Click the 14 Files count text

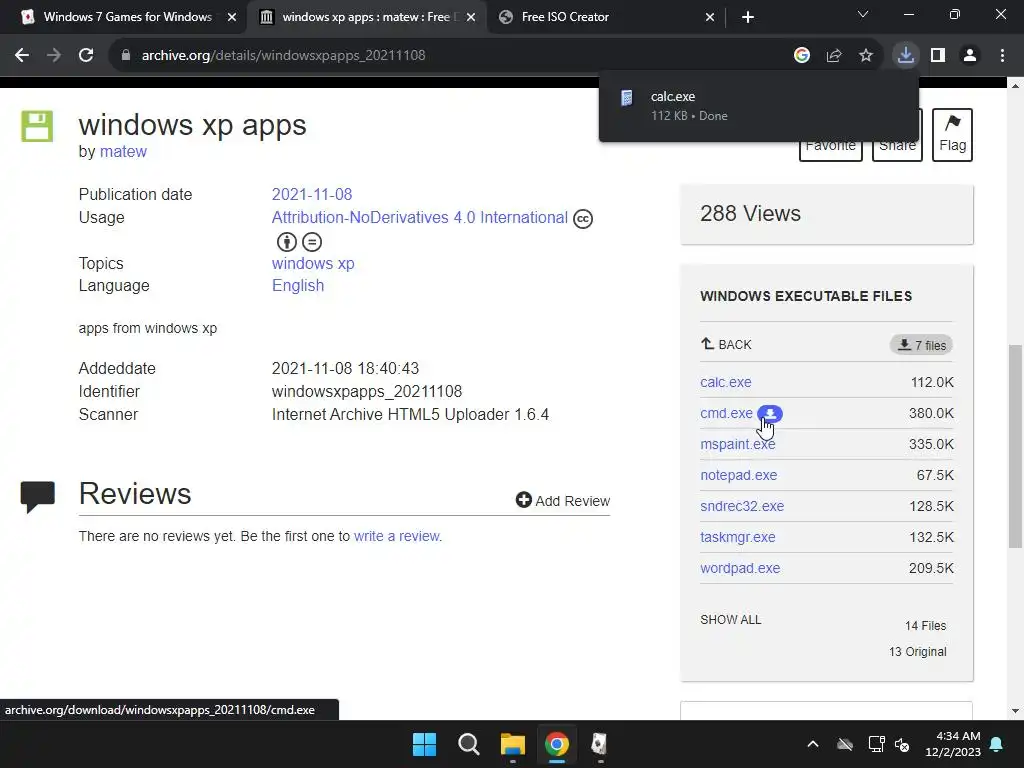point(925,626)
